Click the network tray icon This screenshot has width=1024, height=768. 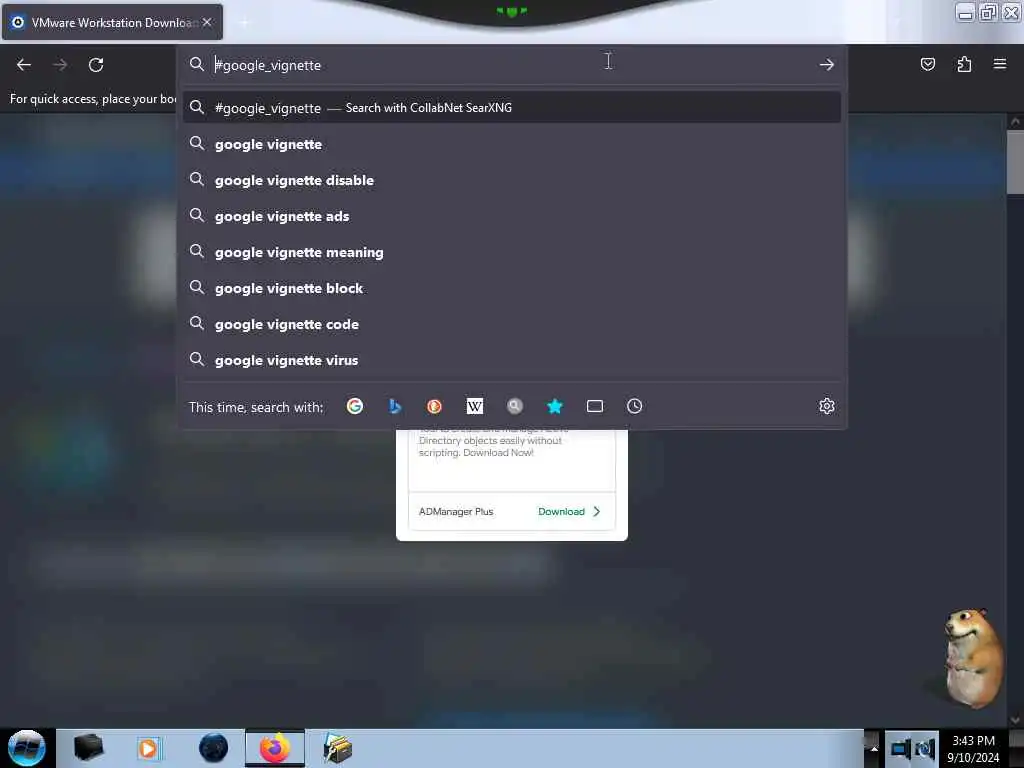[901, 749]
